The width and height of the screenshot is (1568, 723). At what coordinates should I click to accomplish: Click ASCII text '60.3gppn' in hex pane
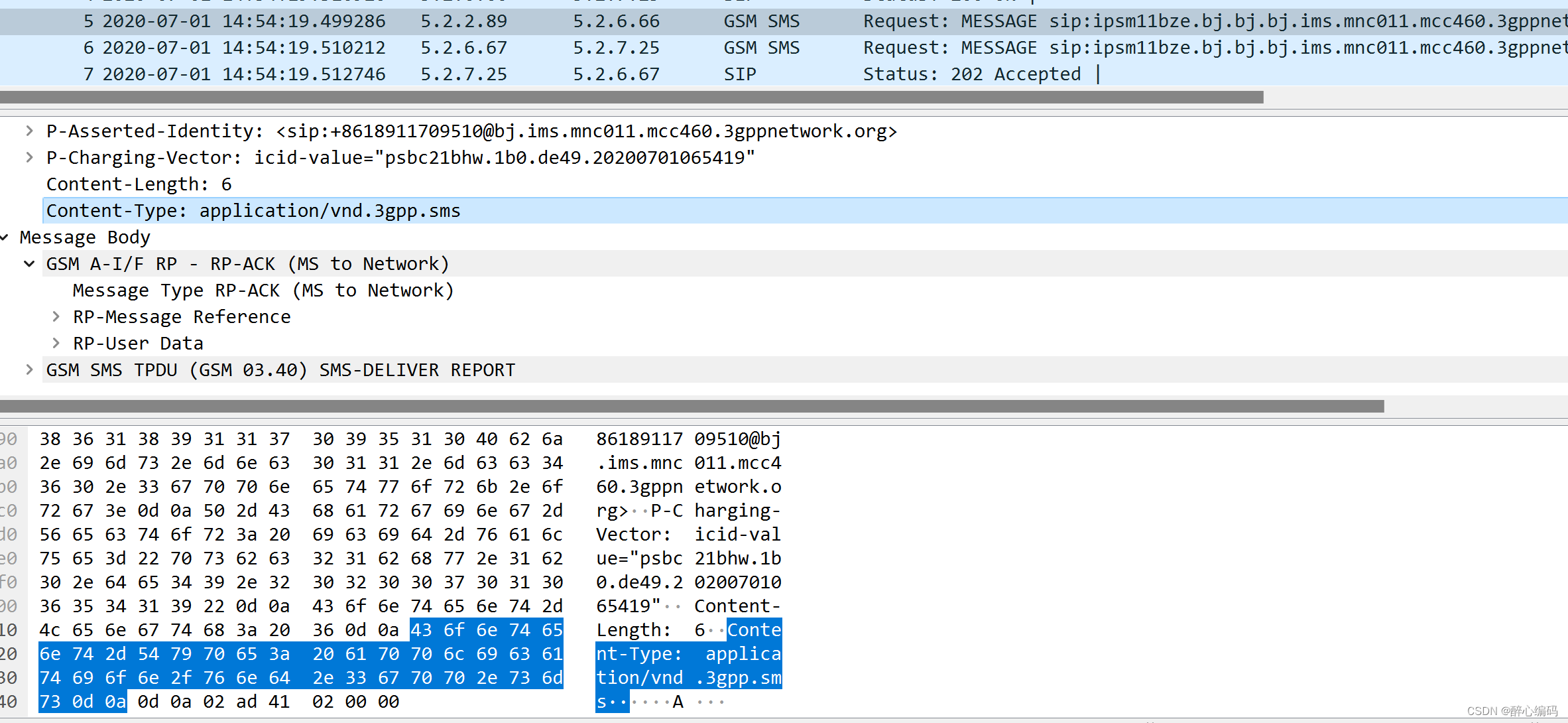tap(639, 486)
